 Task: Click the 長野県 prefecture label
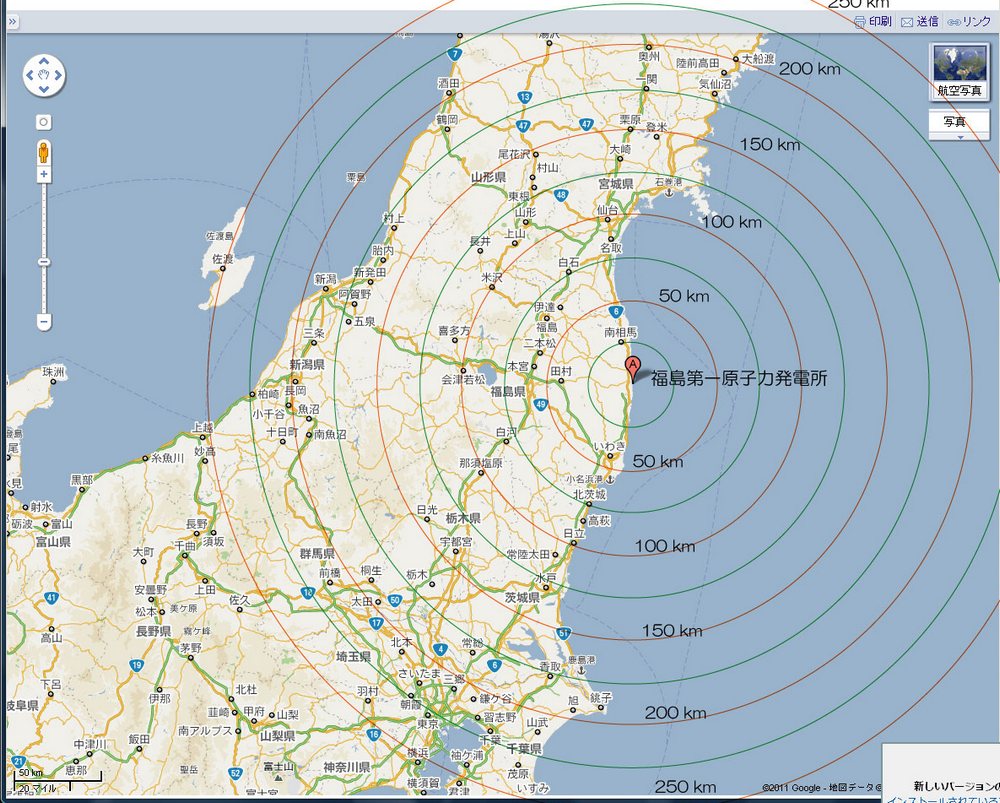pyautogui.click(x=154, y=631)
